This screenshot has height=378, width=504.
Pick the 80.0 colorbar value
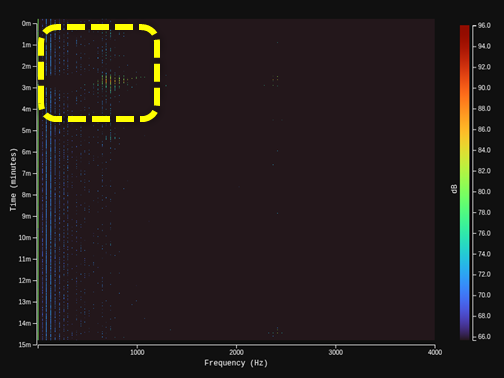[x=484, y=191]
